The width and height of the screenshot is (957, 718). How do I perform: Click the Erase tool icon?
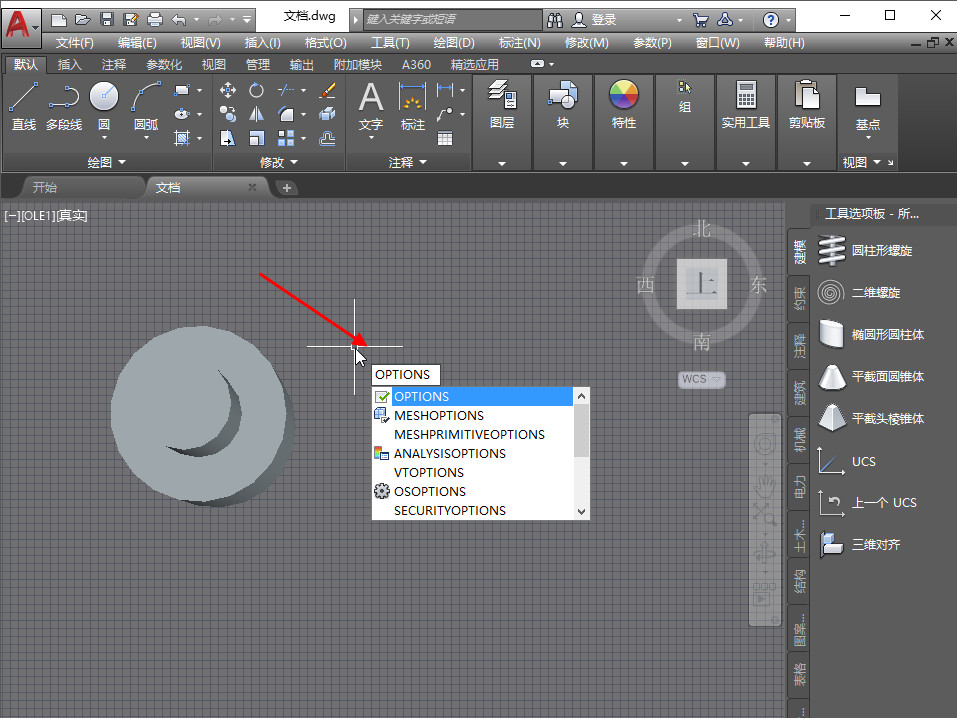(x=327, y=90)
